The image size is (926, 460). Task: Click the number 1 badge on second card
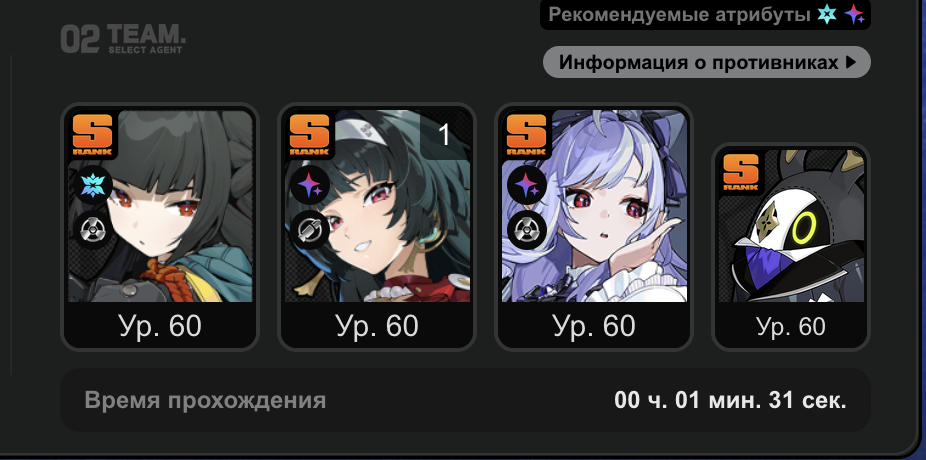click(x=445, y=135)
